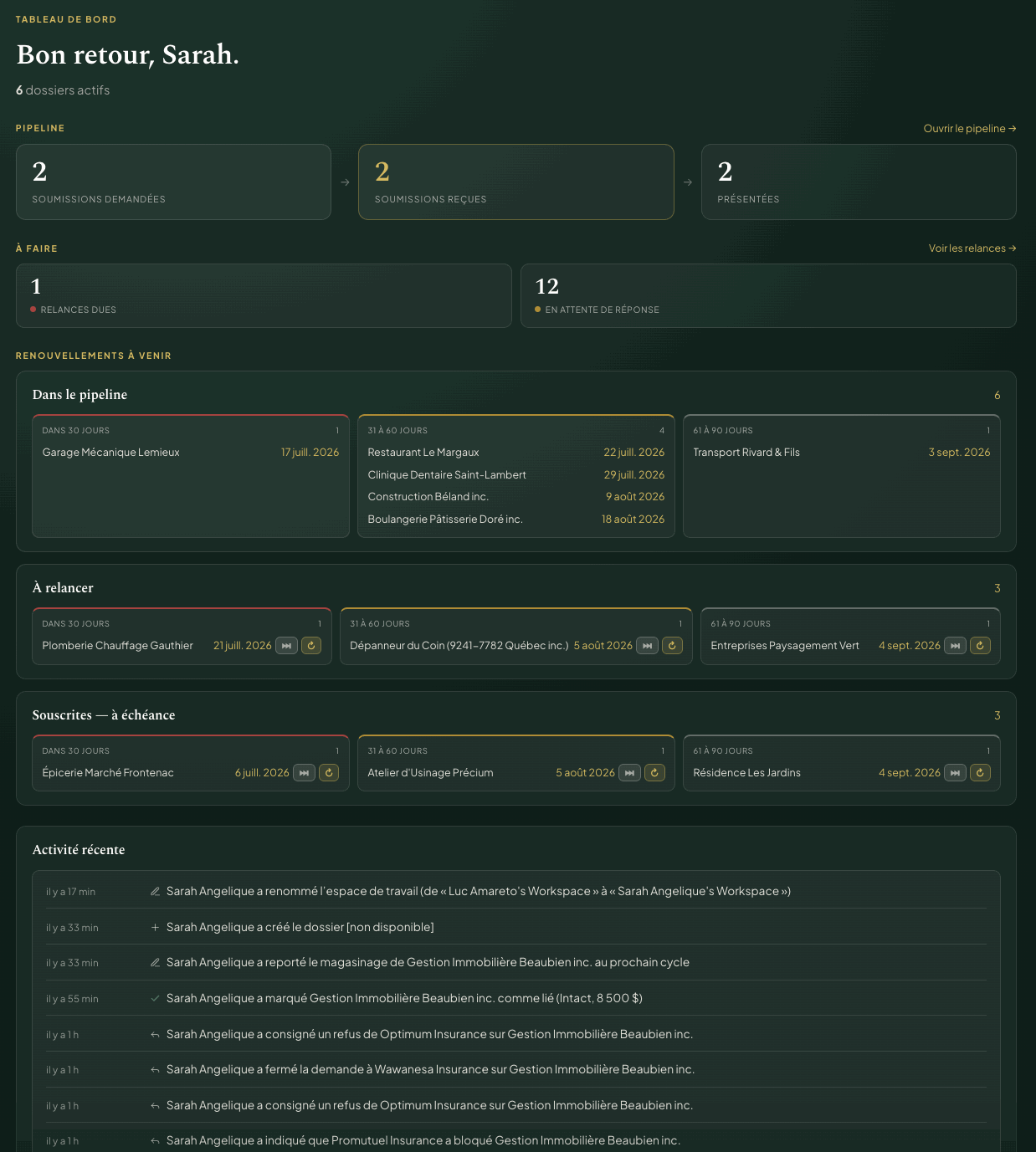Open the Relances dues card
The width and height of the screenshot is (1036, 1152).
point(264,296)
